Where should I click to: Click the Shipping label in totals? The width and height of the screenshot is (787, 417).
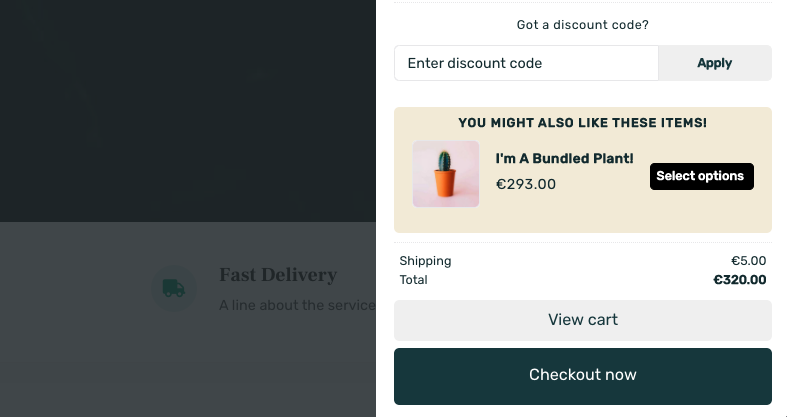click(425, 261)
